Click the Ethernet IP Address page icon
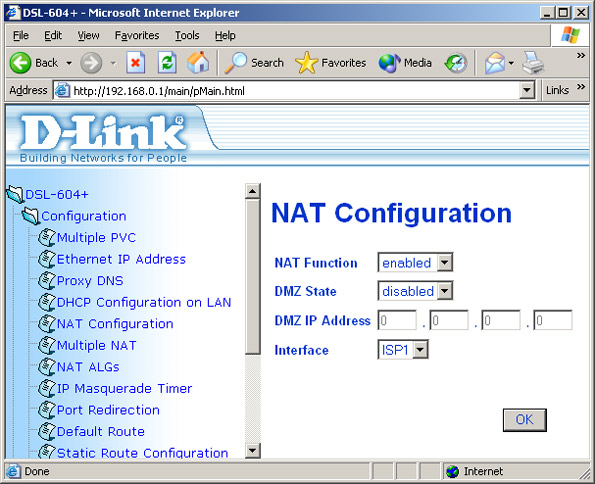Viewport: 595px width, 484px height. (x=47, y=259)
